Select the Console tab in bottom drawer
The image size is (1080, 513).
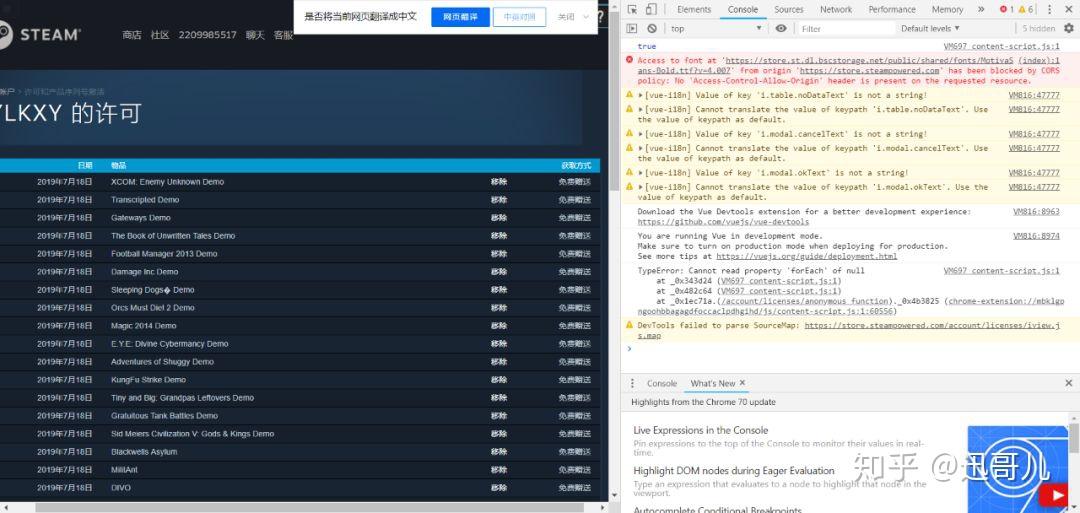[661, 384]
